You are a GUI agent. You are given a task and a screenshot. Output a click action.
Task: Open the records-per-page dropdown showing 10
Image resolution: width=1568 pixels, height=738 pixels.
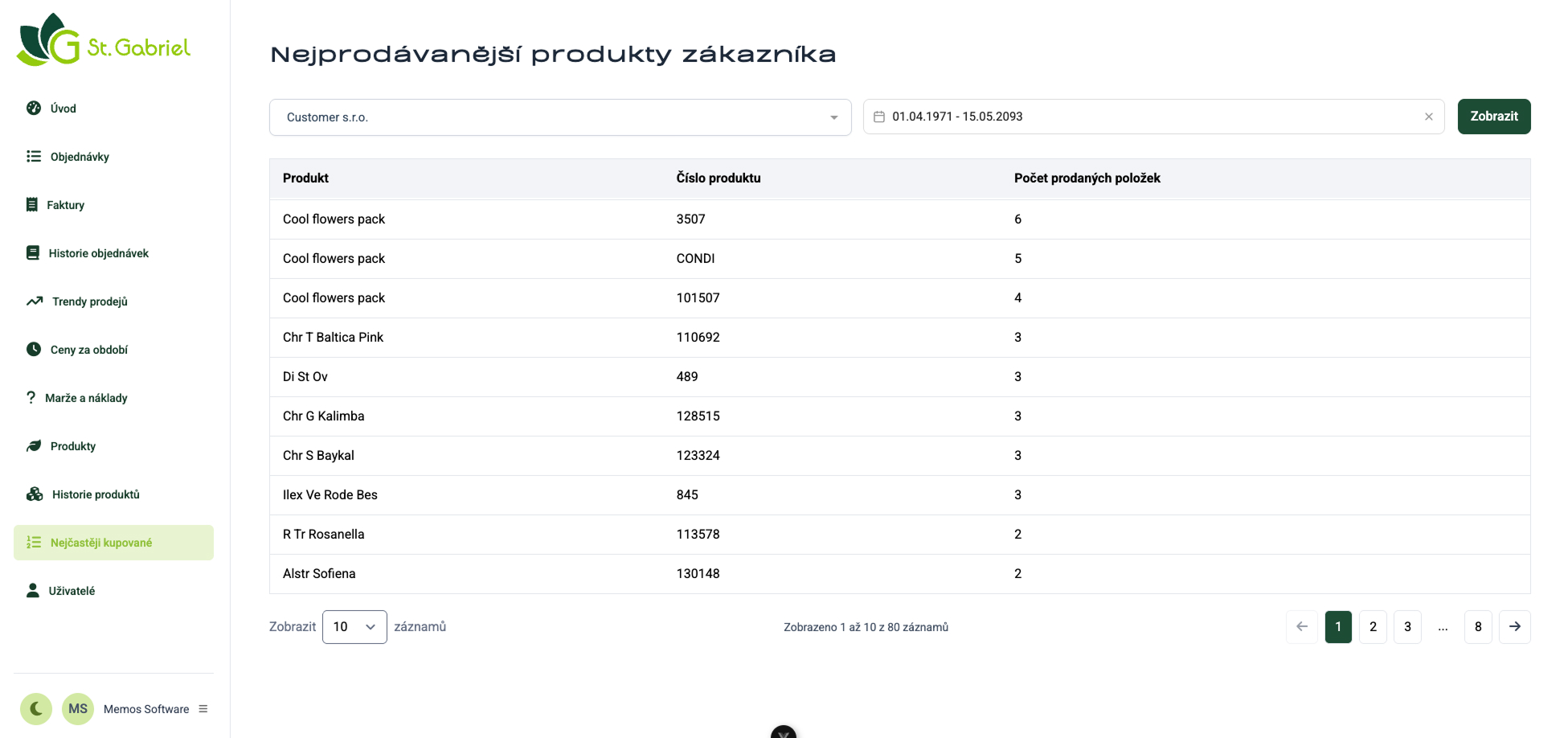[x=354, y=627]
